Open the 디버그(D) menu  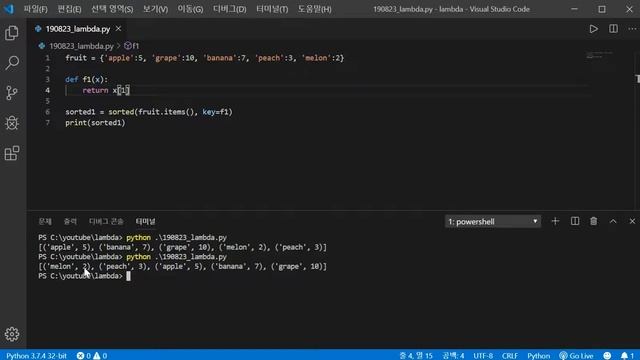229,9
